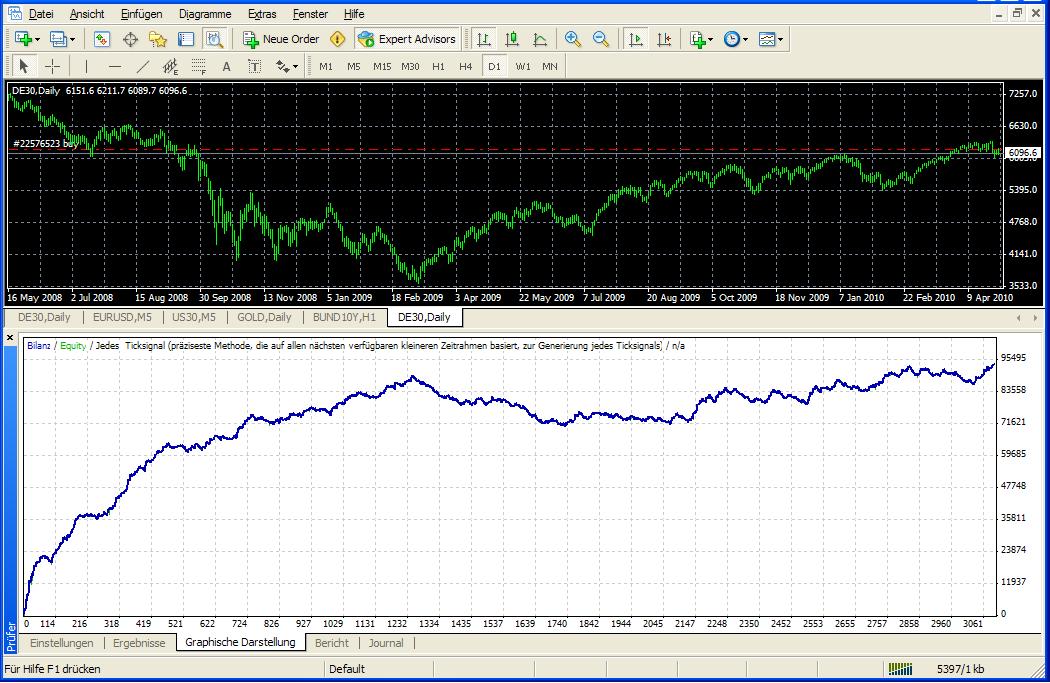1050x683 pixels.
Task: Add a text label with the A tool
Action: (226, 66)
